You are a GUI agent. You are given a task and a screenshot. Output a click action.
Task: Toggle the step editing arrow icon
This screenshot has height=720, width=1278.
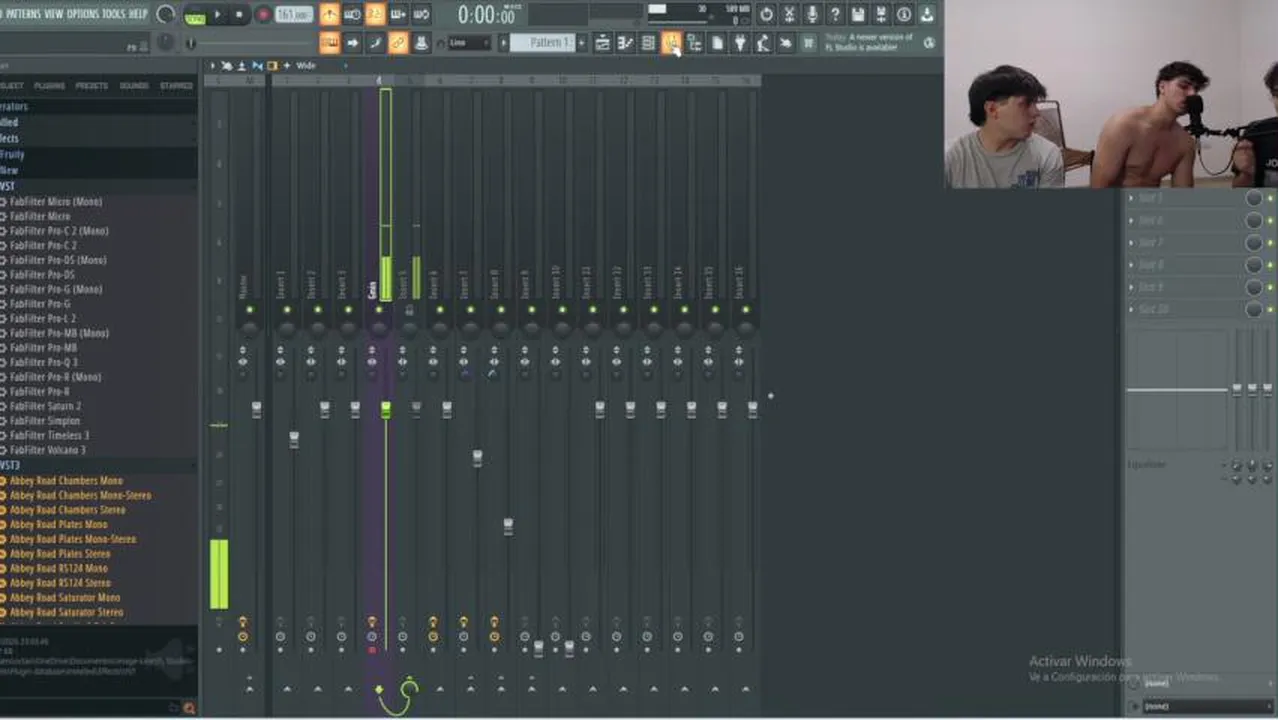[x=352, y=43]
